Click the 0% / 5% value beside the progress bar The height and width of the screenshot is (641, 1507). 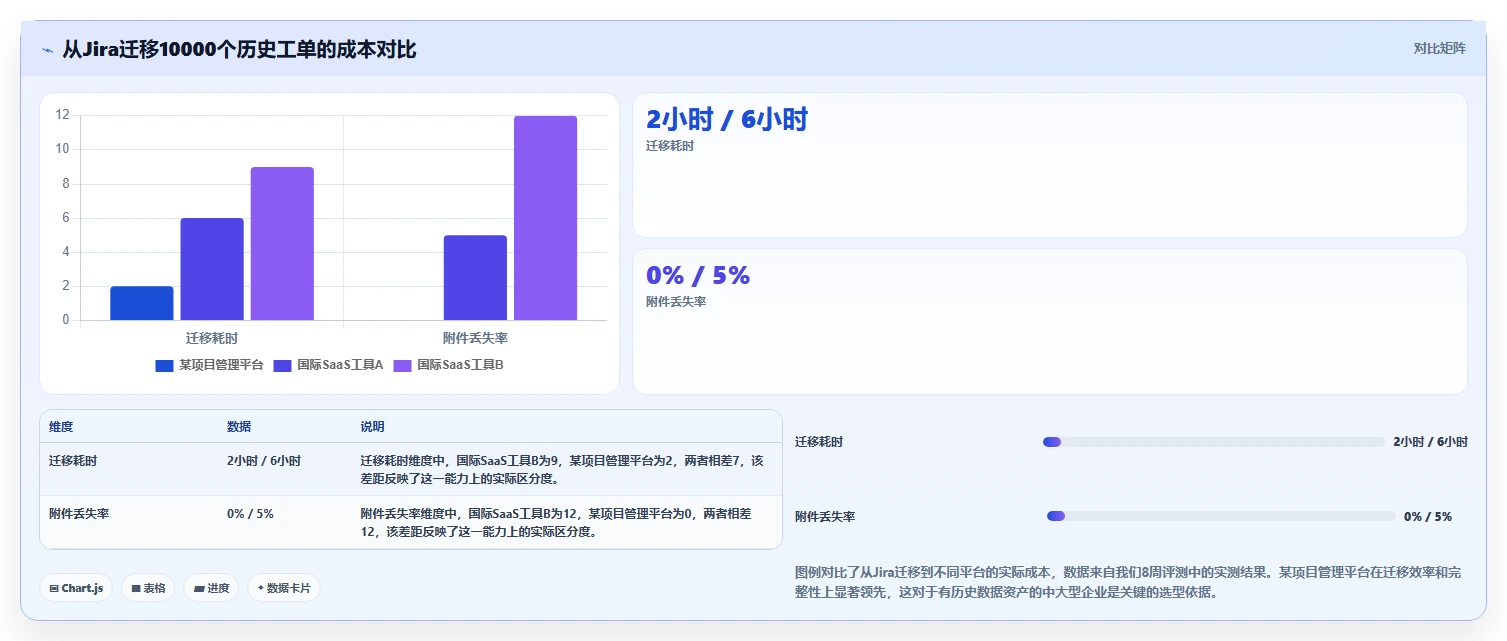[1428, 517]
